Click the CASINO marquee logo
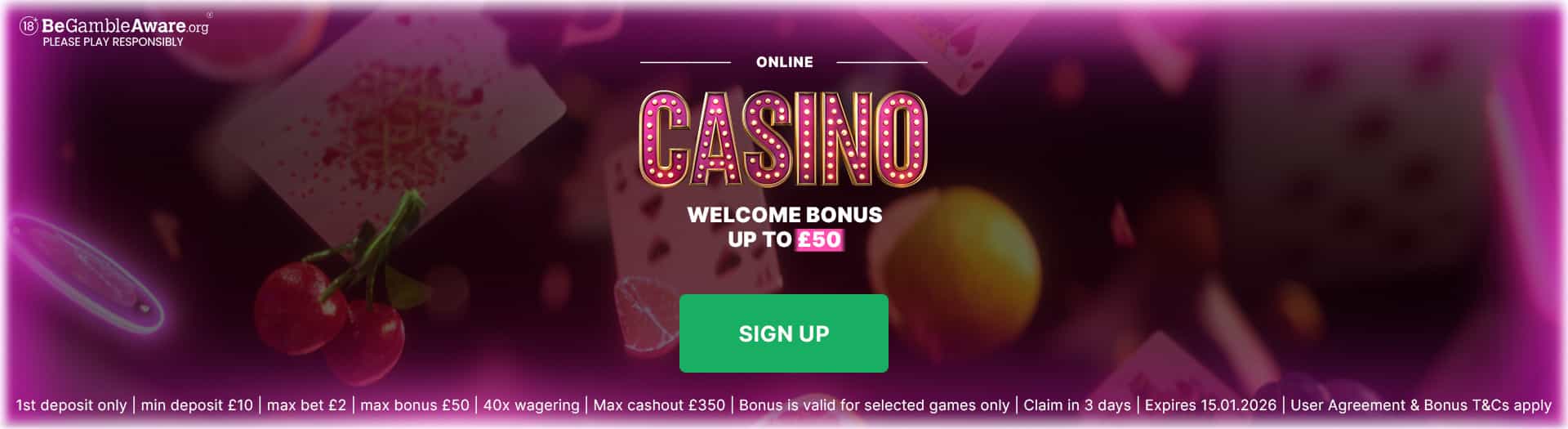Screen dimensions: 1568x429 pyautogui.click(x=783, y=139)
